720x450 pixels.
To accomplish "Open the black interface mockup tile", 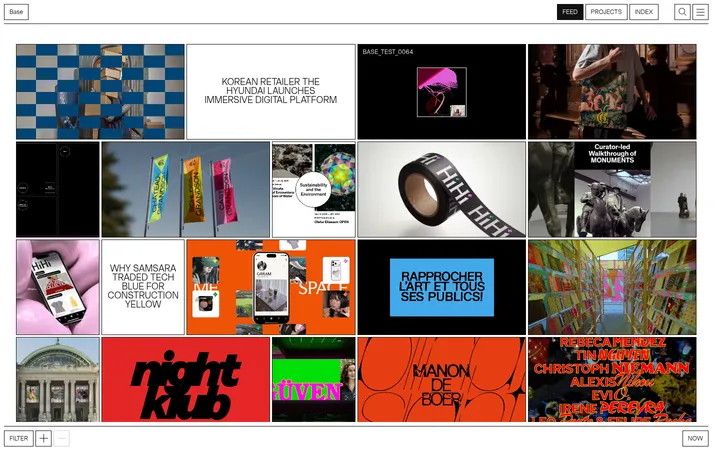I will coord(58,189).
